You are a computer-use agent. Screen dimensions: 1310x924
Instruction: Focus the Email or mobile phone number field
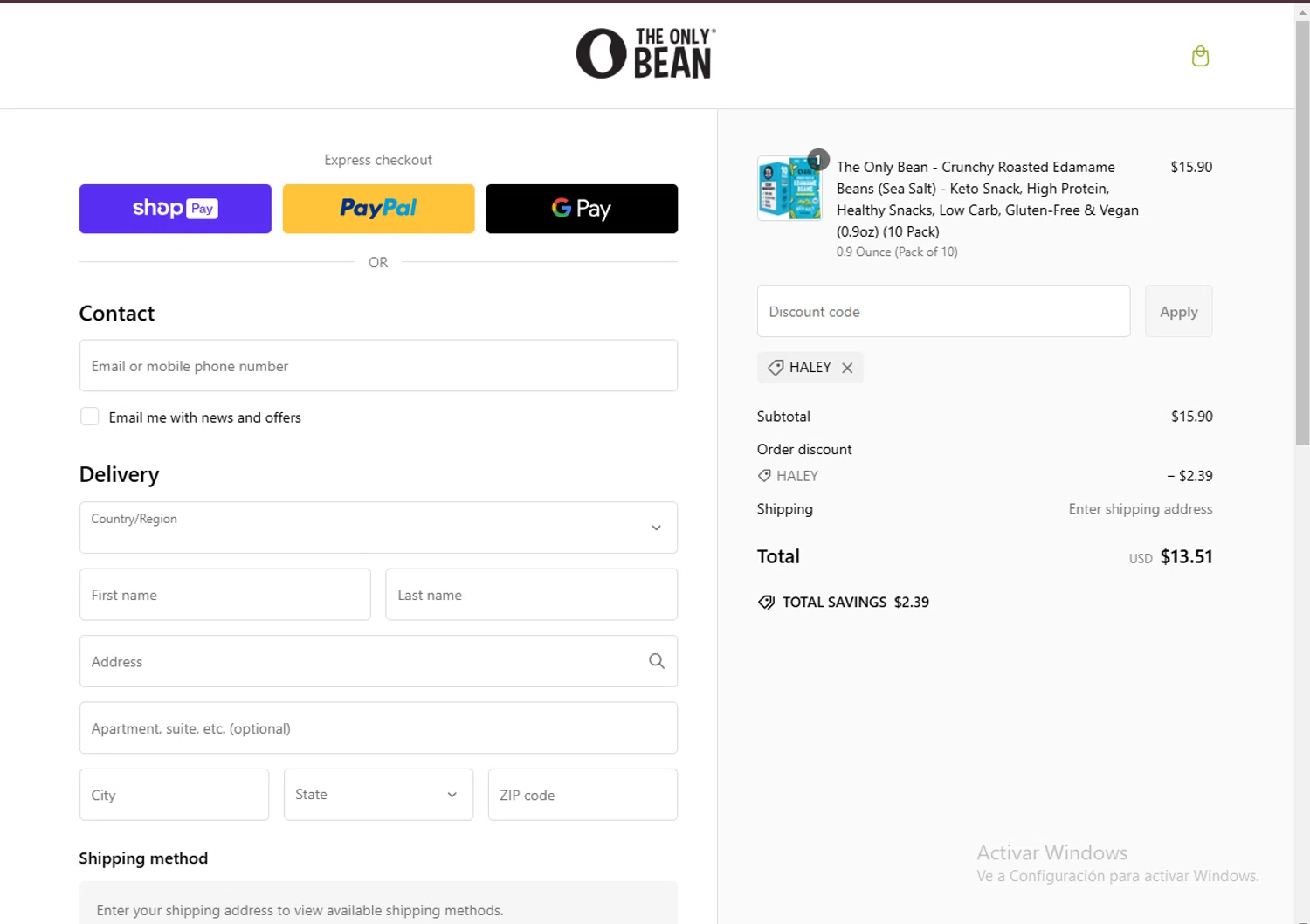point(378,365)
